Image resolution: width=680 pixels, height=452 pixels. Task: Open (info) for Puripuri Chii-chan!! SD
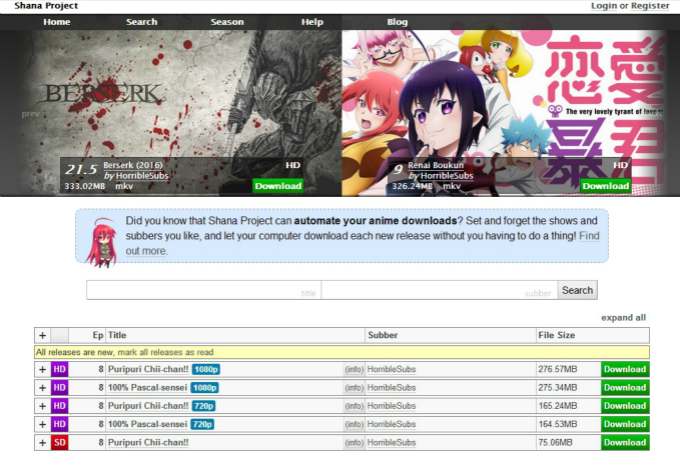pos(354,443)
